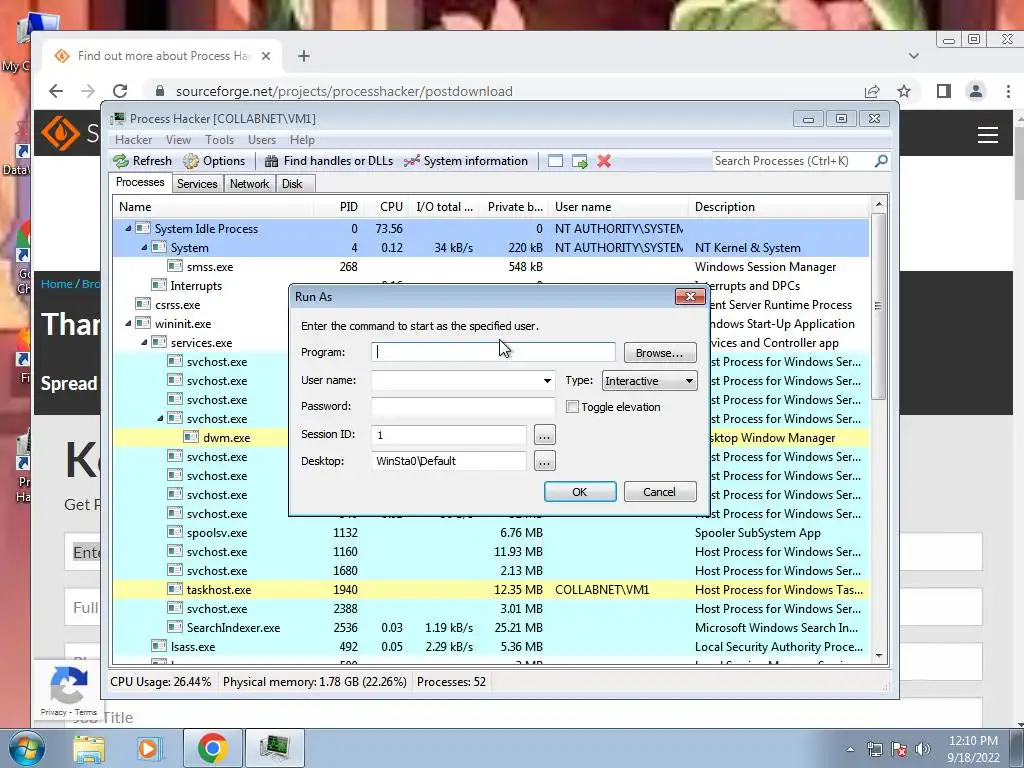Screen dimensions: 1024x768
Task: Click search magnifier icon in Process Hacker
Action: (x=881, y=161)
